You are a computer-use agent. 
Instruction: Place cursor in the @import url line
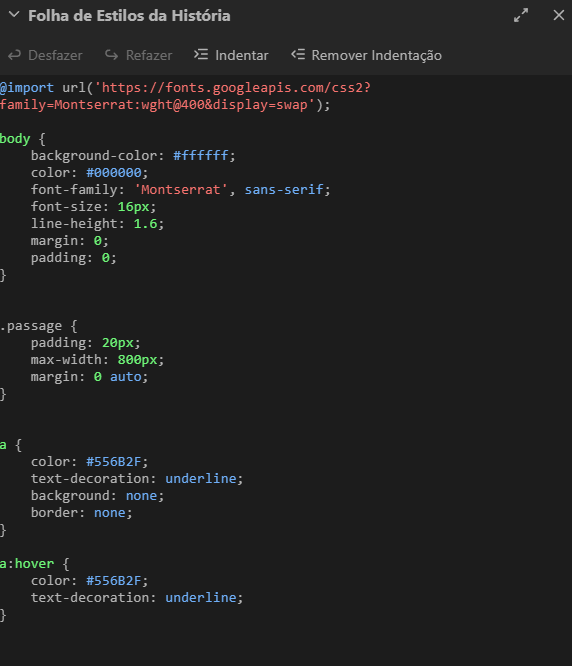[186, 87]
